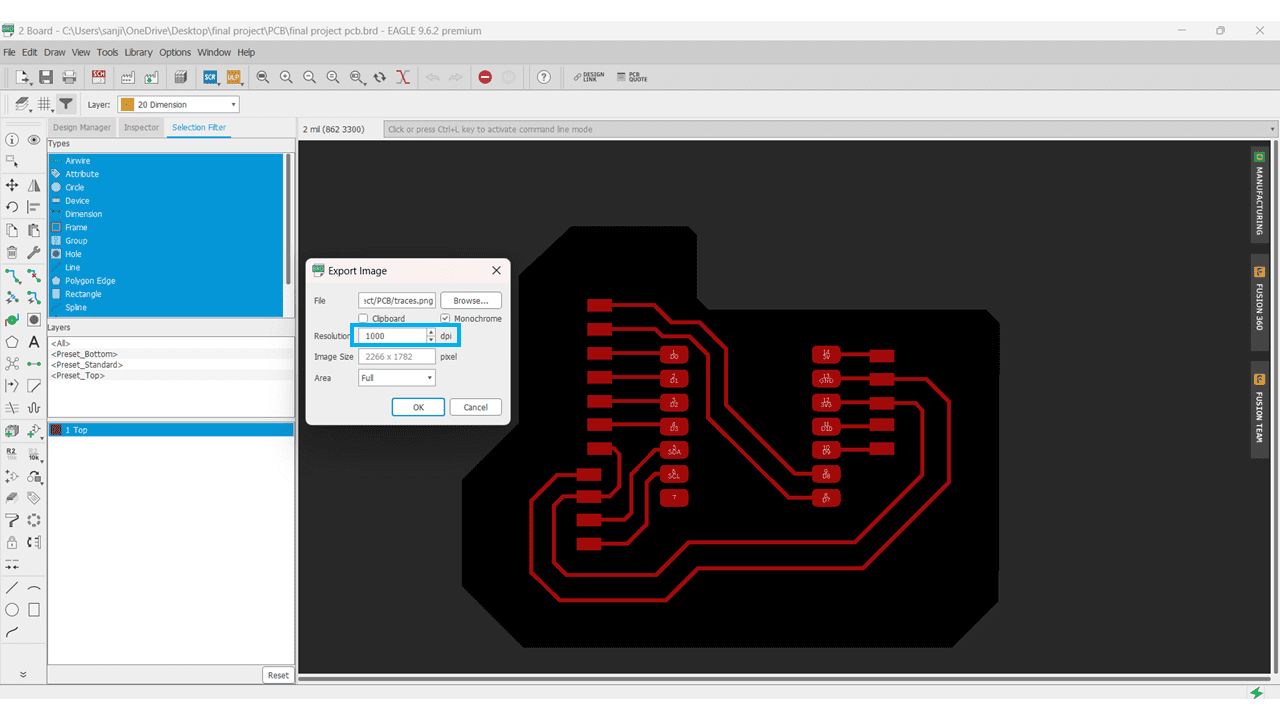Open the Area Full dropdown
This screenshot has width=1280, height=720.
tap(397, 378)
